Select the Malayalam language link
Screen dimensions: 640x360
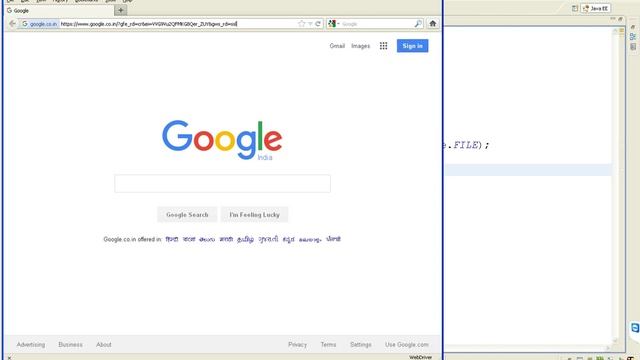click(x=310, y=240)
